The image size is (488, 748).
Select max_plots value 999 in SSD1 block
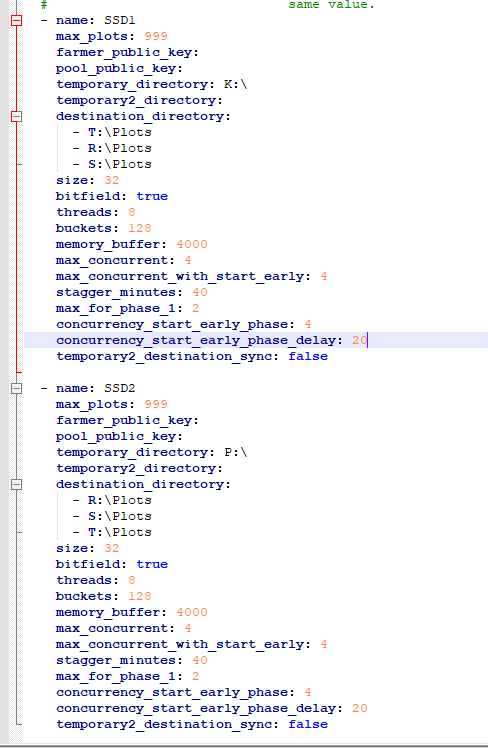point(156,36)
